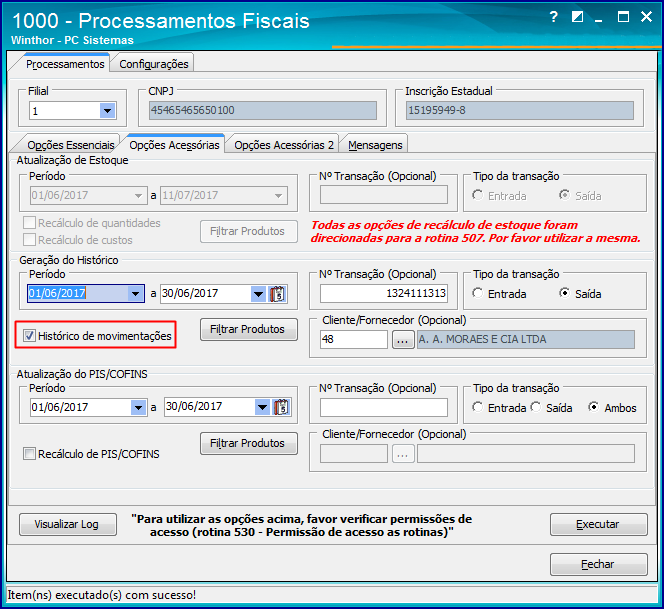Click disabled Filtrar Produtos in Atualização de Estoque
The image size is (664, 609).
pos(249,231)
